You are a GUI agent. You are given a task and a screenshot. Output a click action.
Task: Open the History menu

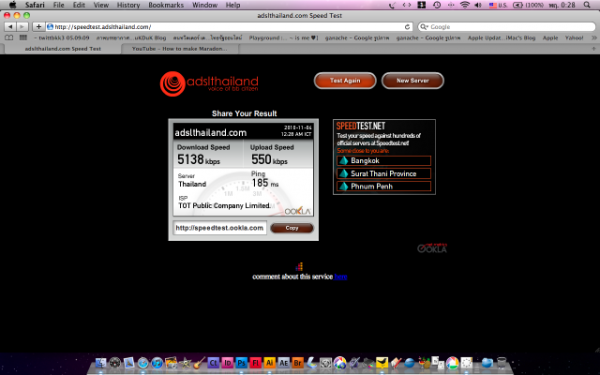tap(128, 5)
